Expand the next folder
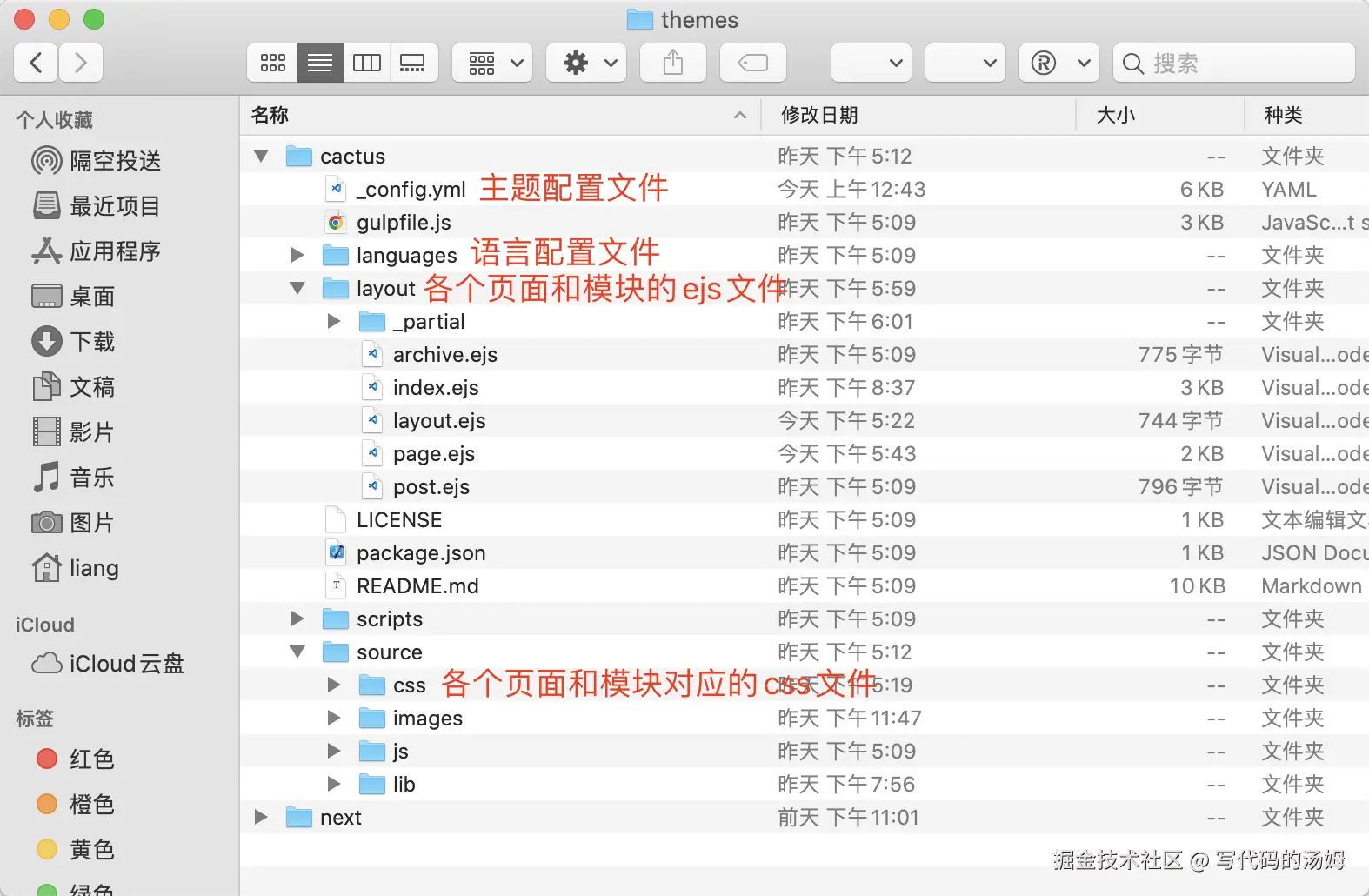This screenshot has width=1369, height=896. point(261,817)
